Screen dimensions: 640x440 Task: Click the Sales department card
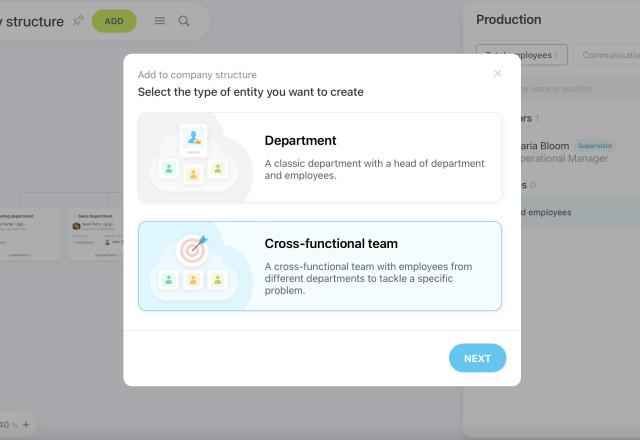pyautogui.click(x=96, y=234)
